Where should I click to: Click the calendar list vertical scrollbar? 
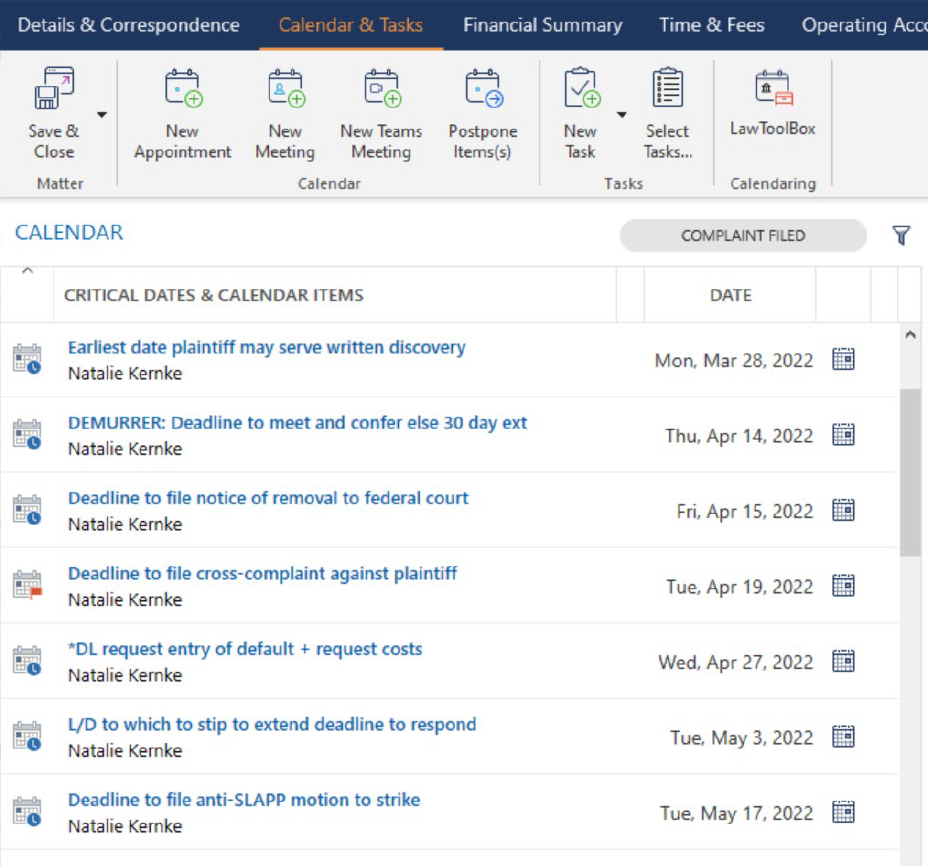[x=910, y=470]
